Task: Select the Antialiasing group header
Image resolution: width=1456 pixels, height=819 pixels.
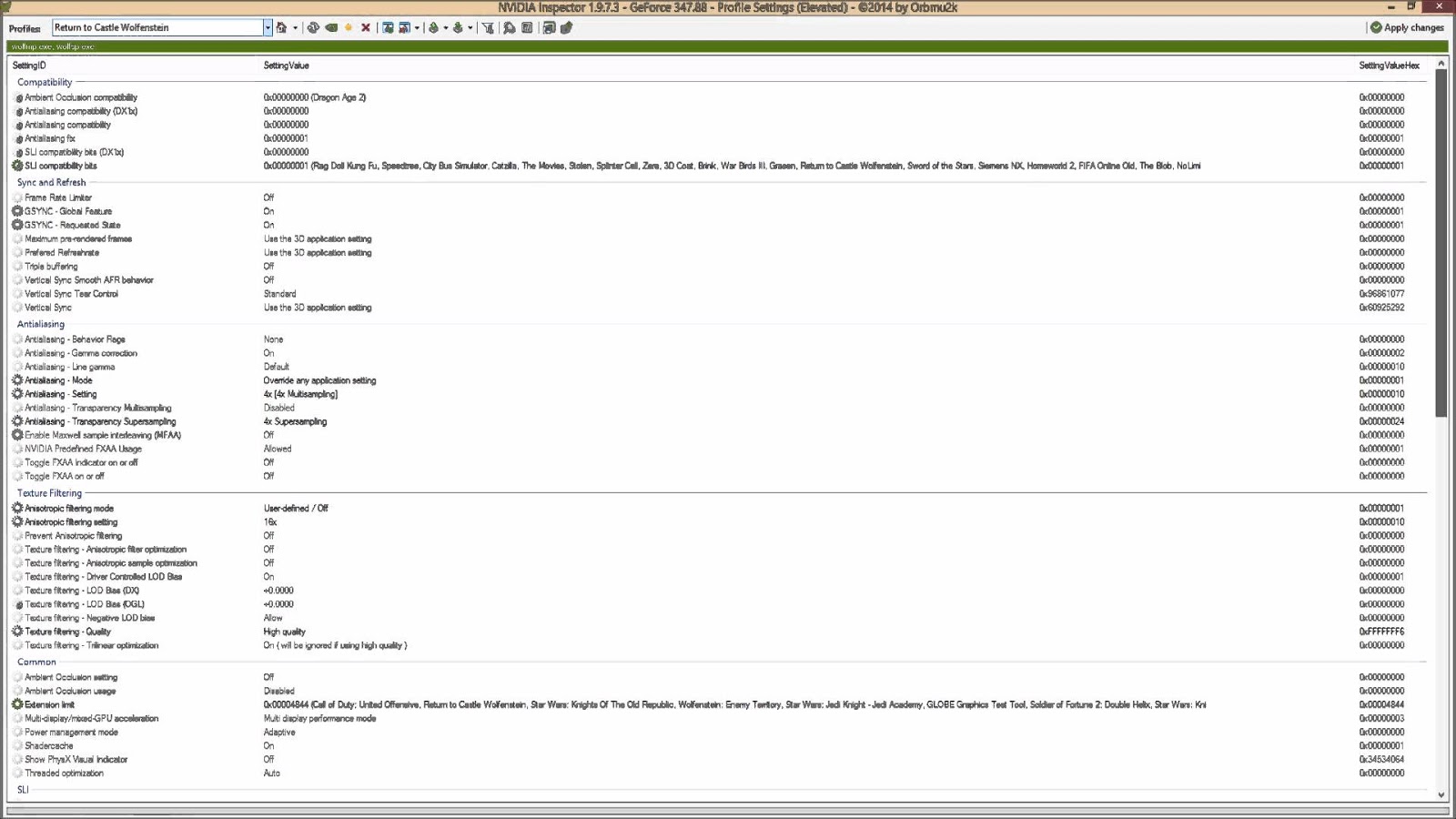Action: [x=41, y=324]
